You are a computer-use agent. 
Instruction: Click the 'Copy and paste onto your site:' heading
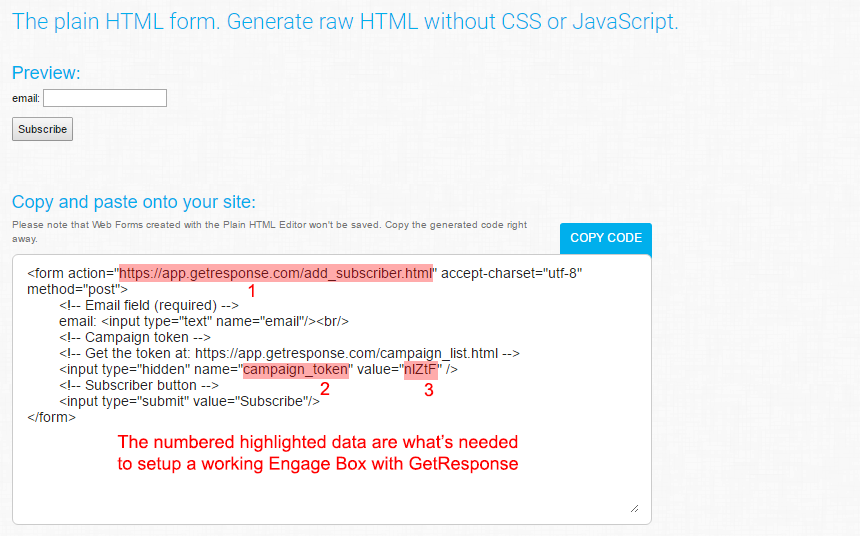(134, 202)
